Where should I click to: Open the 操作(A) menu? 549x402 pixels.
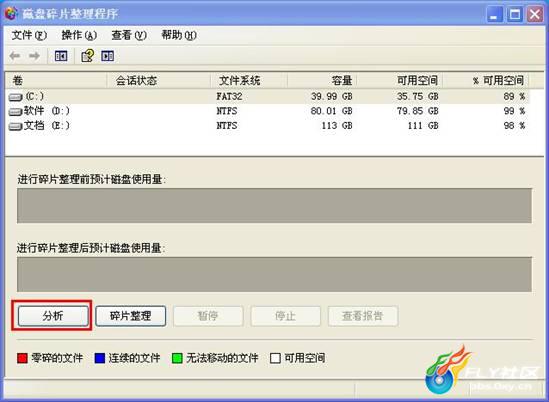[x=79, y=35]
